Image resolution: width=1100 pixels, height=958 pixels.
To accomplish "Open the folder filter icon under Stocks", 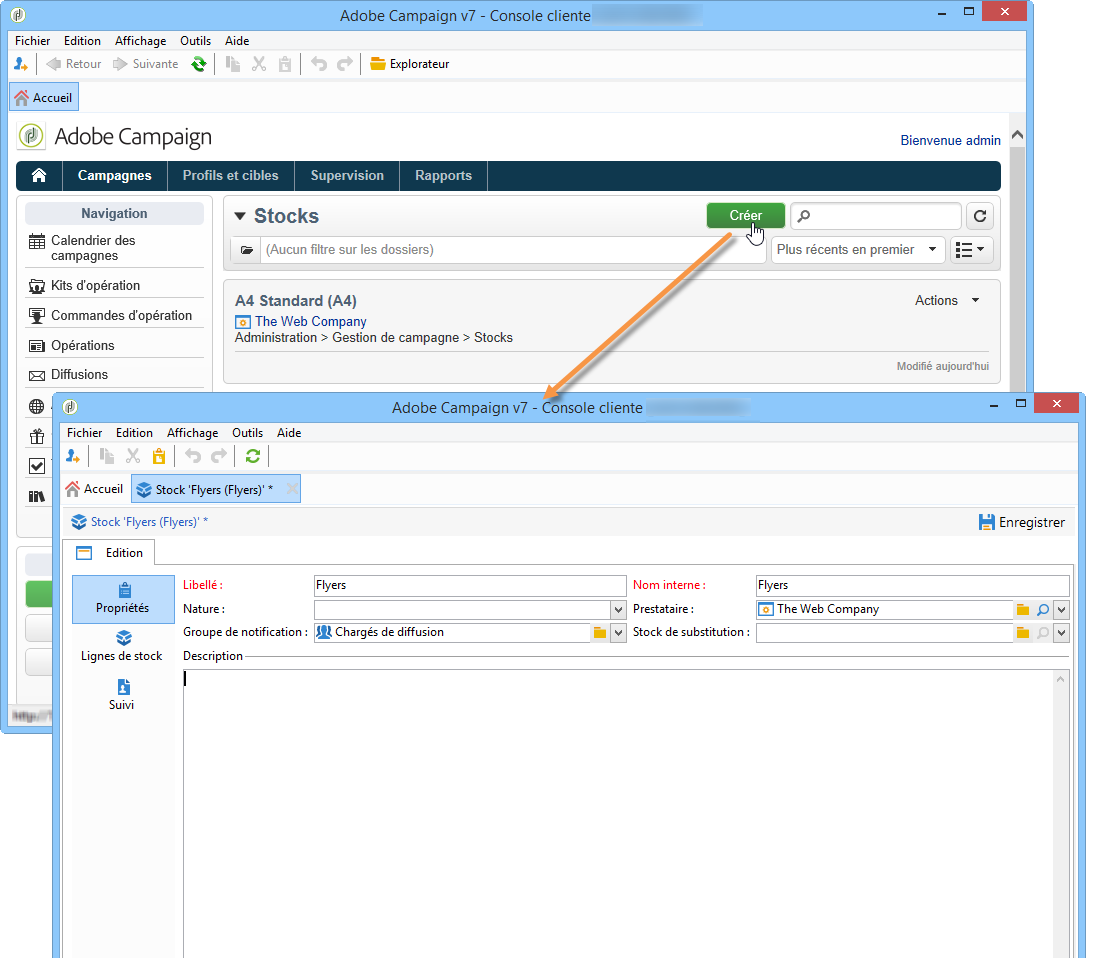I will click(246, 250).
